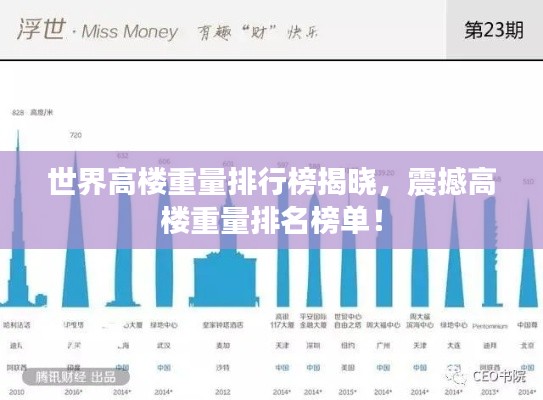Click the 有趣"财"快乐 slogan text
The height and width of the screenshot is (400, 543).
[258, 33]
